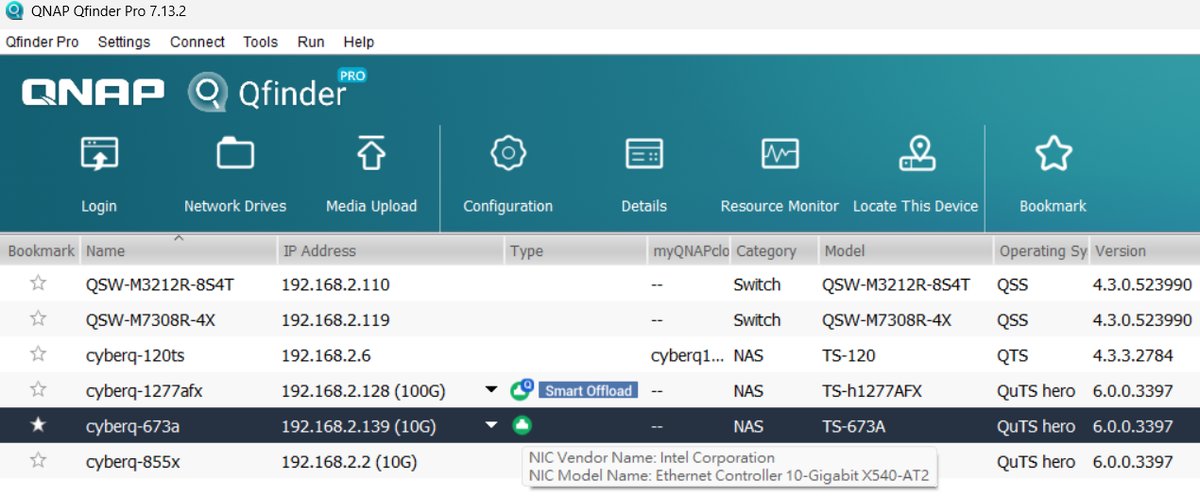Open the Details toolbar icon
Screen dimensions: 1200x497
pos(644,154)
